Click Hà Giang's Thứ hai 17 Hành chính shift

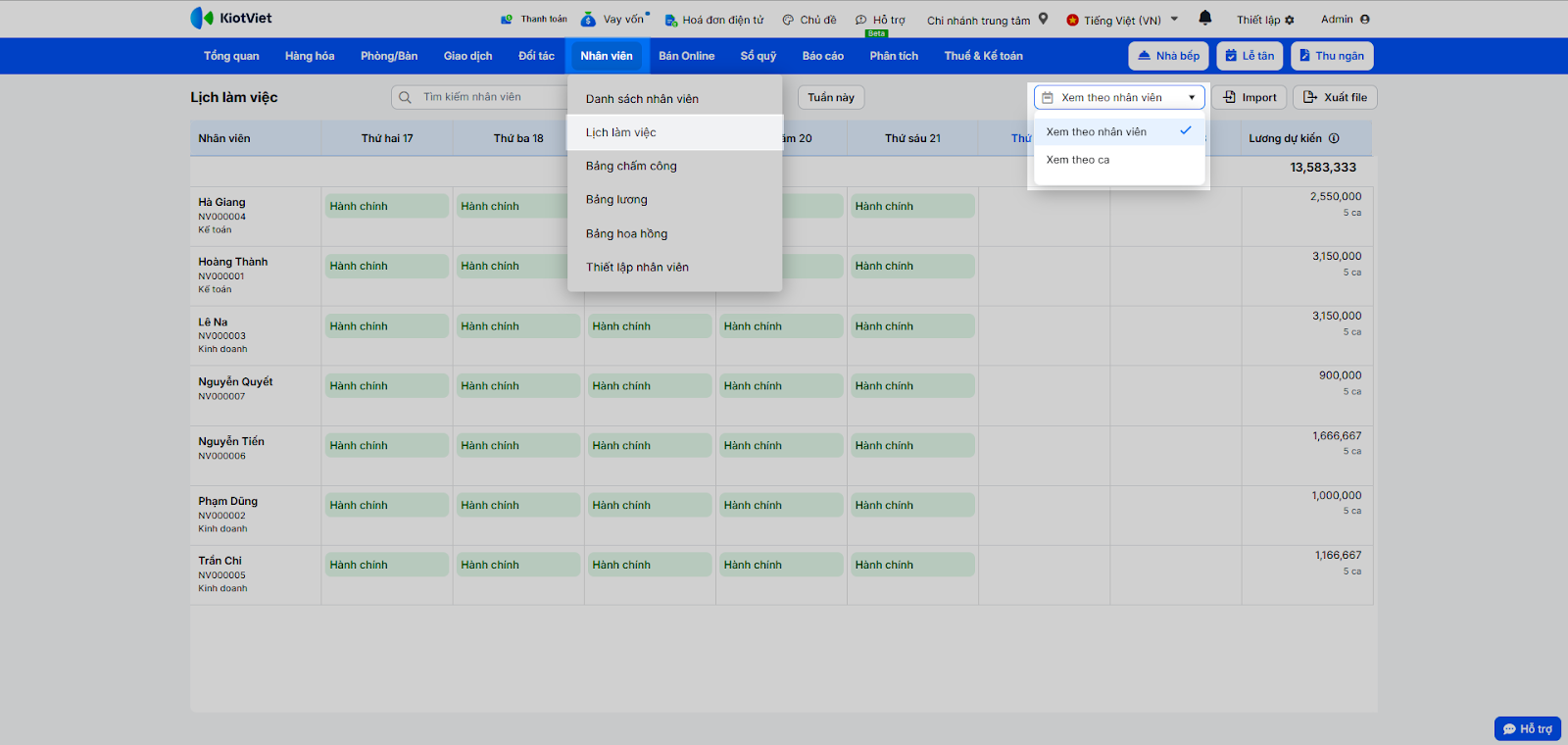click(x=386, y=206)
